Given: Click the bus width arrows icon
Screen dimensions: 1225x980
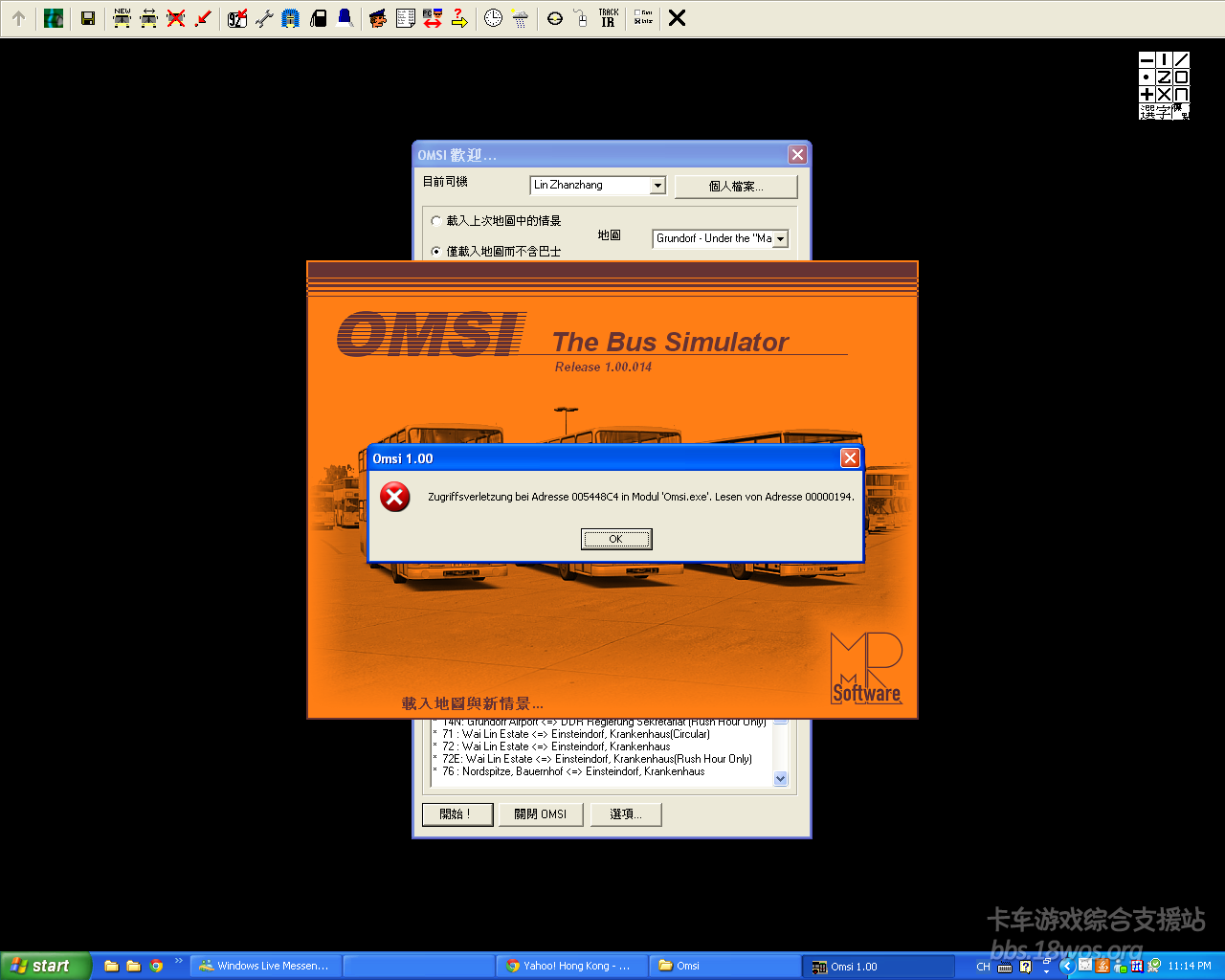Looking at the screenshot, I should pos(148,18).
